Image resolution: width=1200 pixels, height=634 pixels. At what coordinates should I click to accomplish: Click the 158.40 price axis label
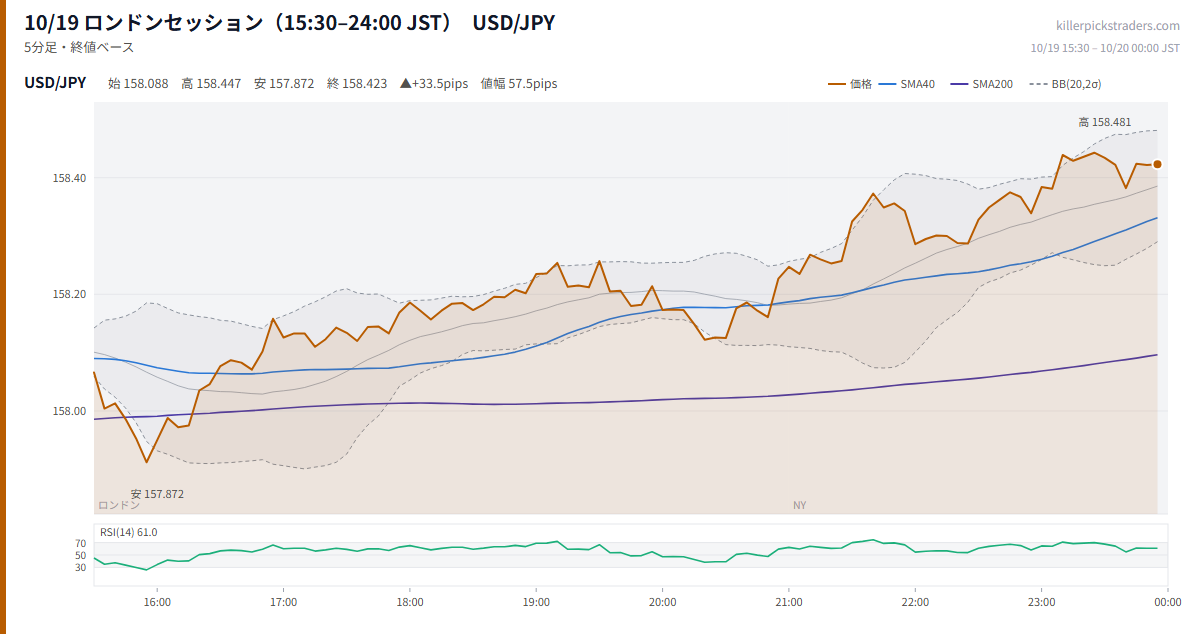pos(70,178)
